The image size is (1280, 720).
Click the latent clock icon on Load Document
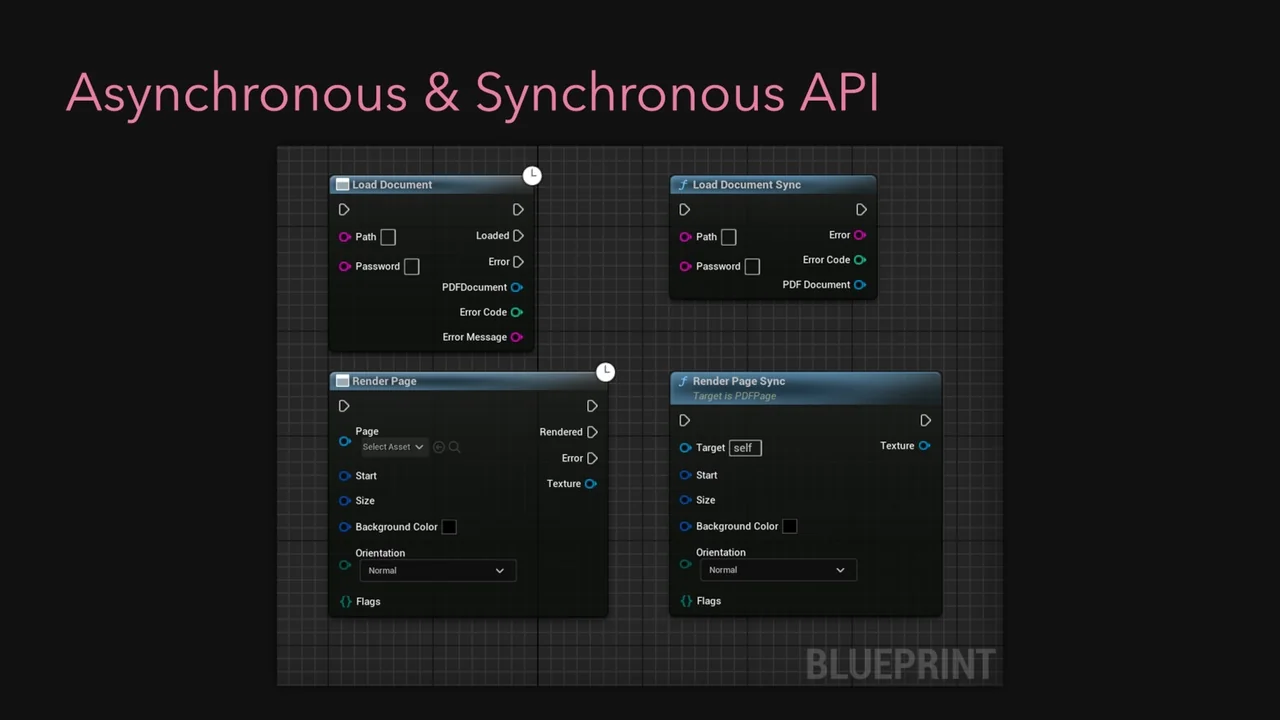coord(532,176)
